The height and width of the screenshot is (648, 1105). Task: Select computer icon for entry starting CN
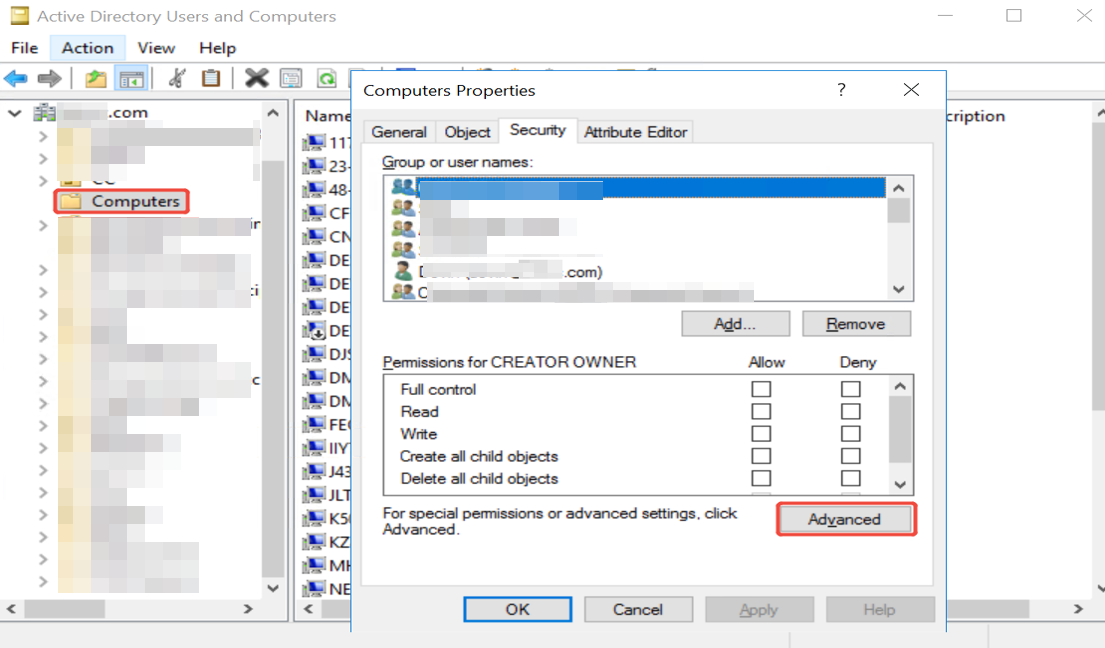point(314,237)
